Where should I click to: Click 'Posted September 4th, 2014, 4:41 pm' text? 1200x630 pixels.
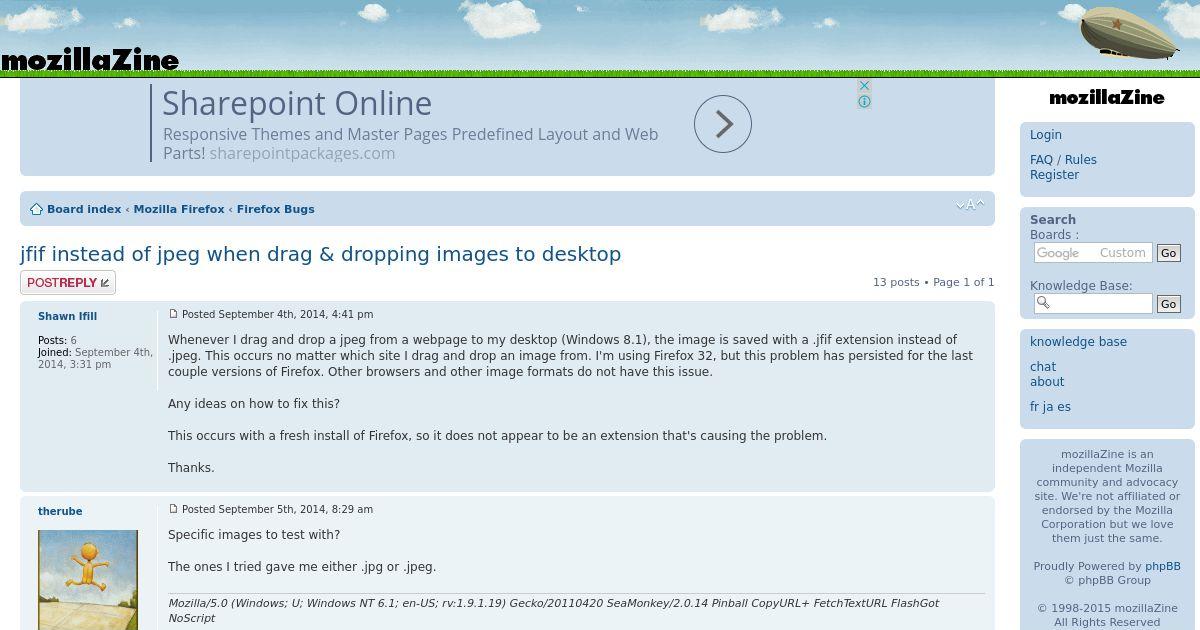[x=277, y=314]
